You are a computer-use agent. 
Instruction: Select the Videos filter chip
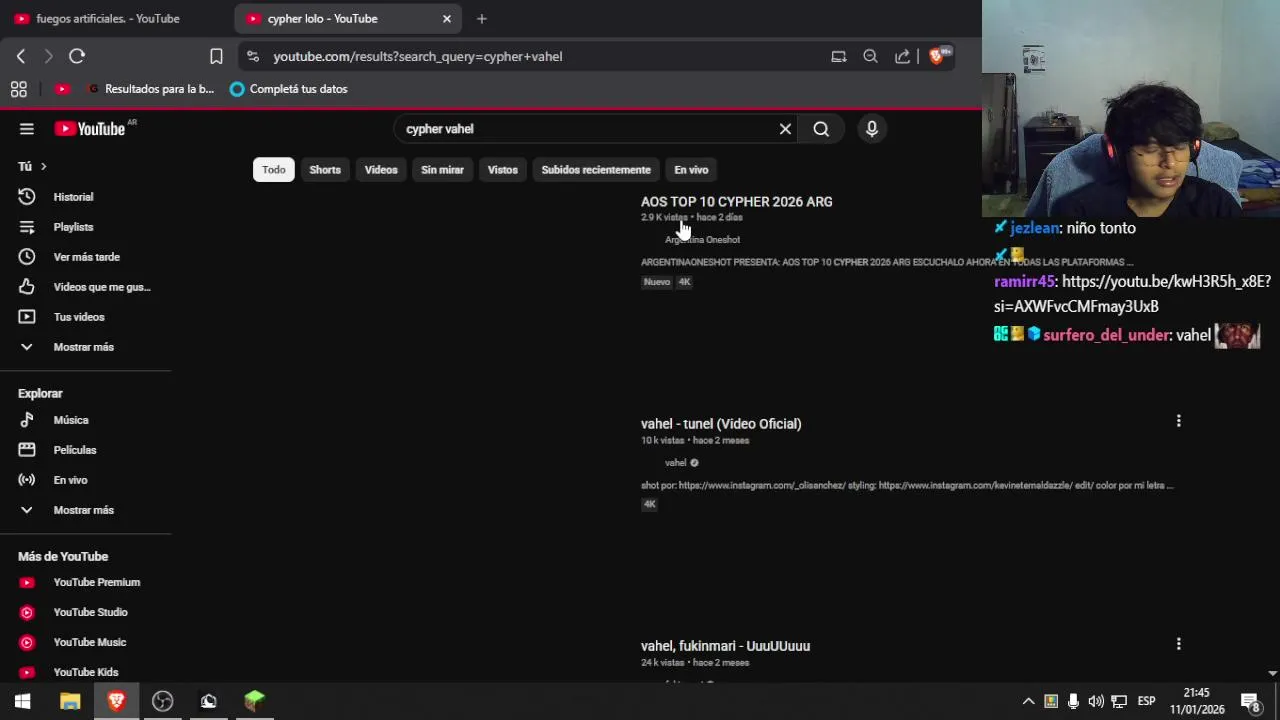[x=381, y=170]
